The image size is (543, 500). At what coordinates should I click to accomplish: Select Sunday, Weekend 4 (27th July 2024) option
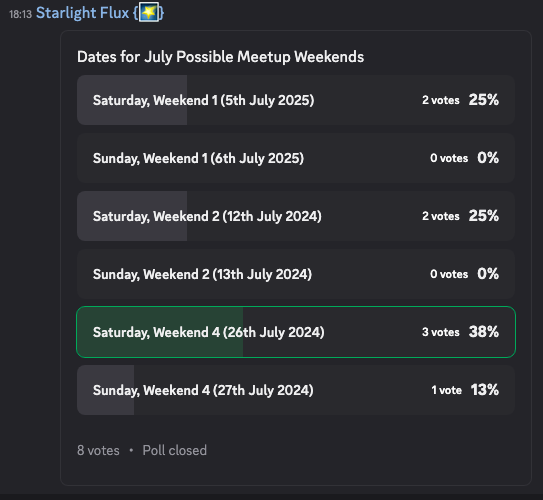point(296,390)
